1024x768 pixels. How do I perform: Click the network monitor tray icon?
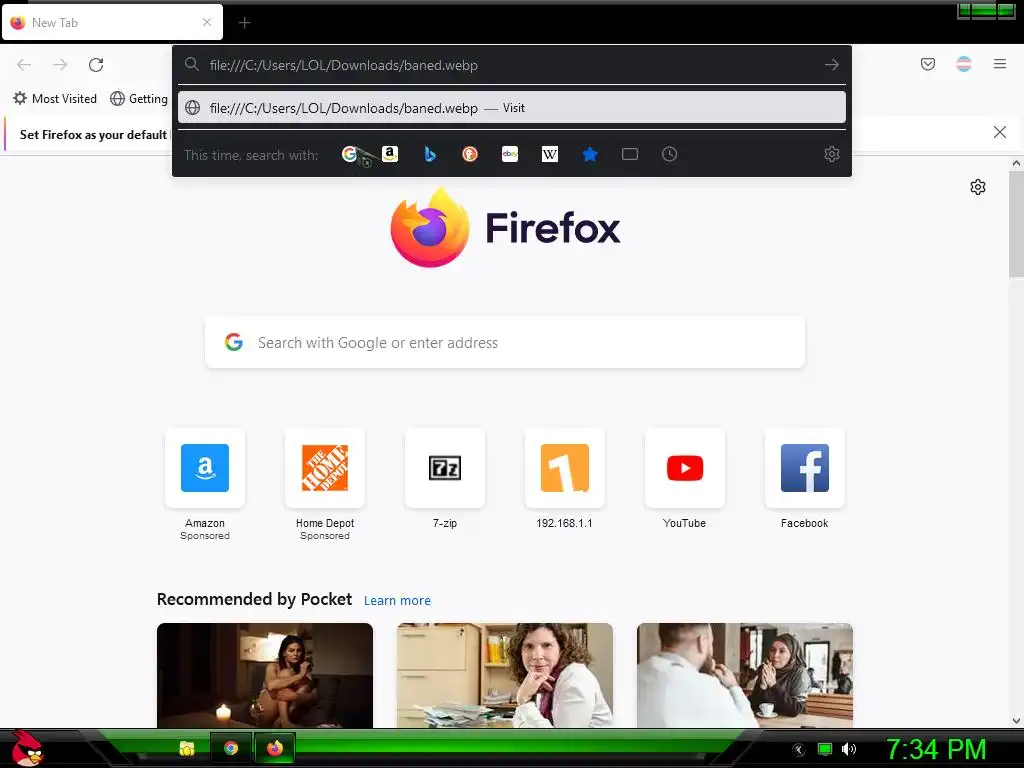[825, 749]
